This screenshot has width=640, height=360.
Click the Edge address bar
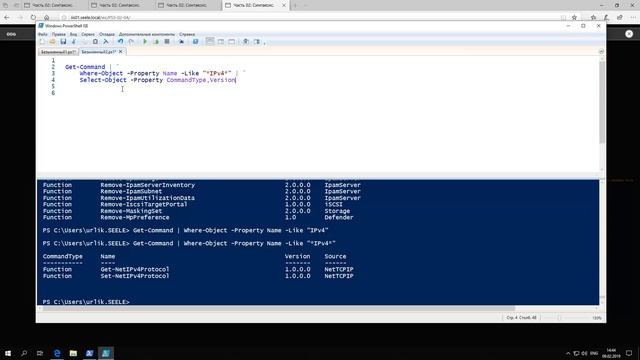coord(310,18)
